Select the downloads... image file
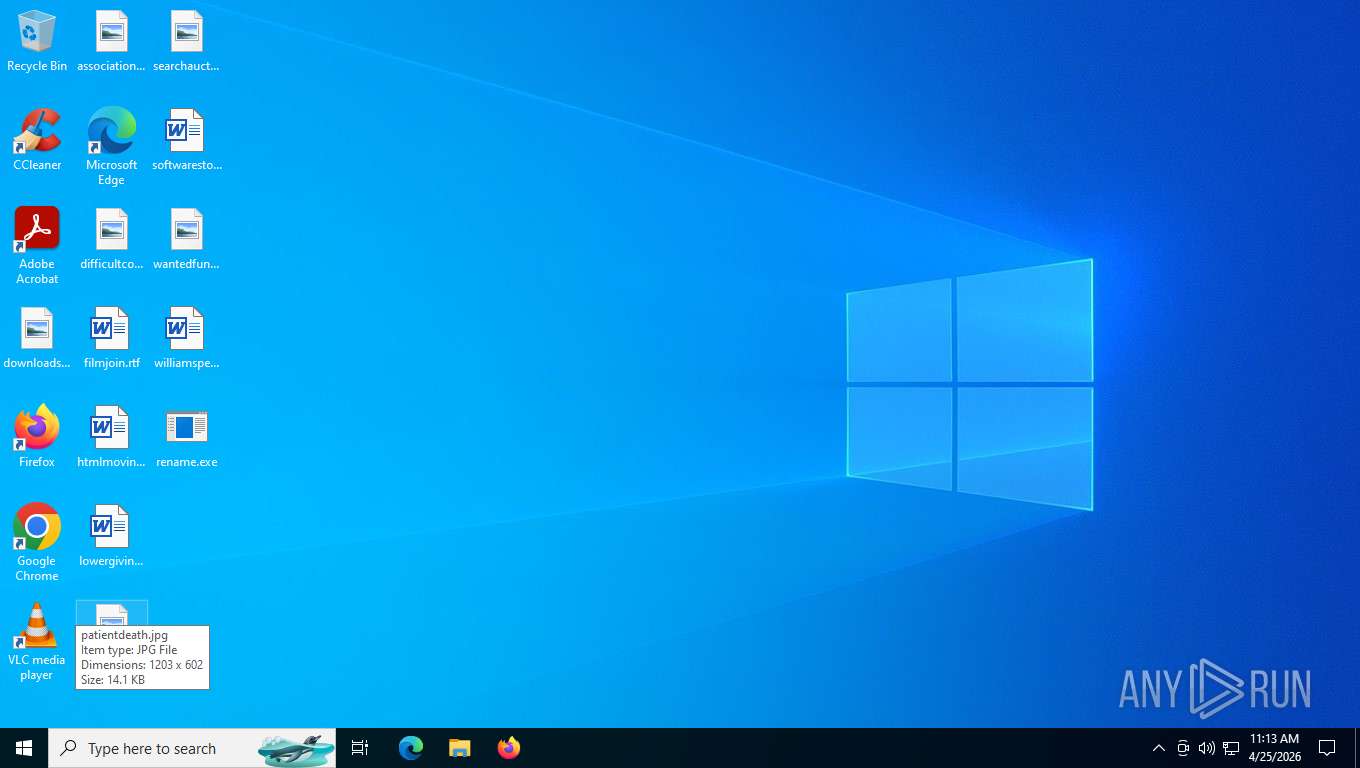This screenshot has height=768, width=1360. (37, 338)
